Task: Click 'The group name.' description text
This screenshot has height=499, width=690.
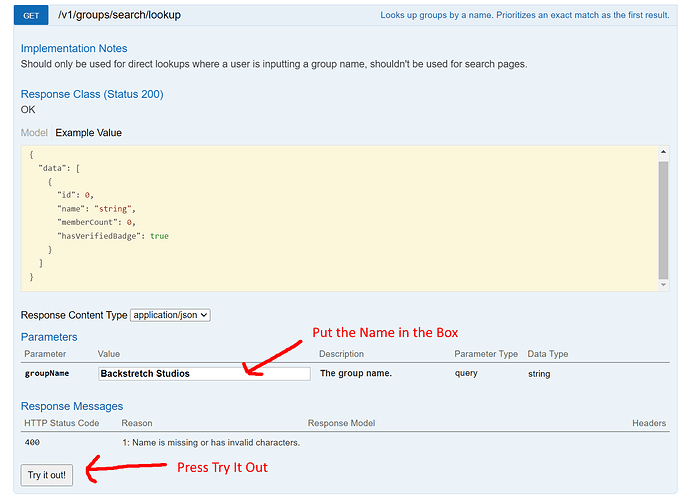Action: click(x=356, y=373)
